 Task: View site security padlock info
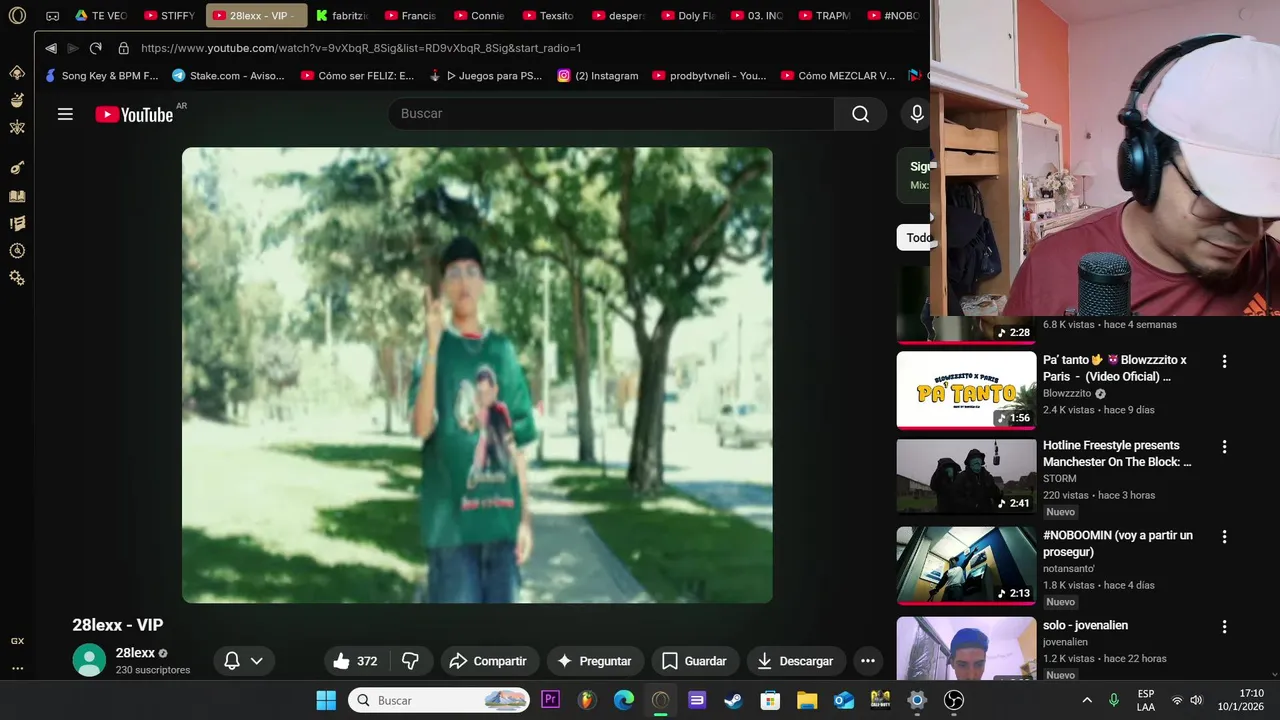(124, 48)
